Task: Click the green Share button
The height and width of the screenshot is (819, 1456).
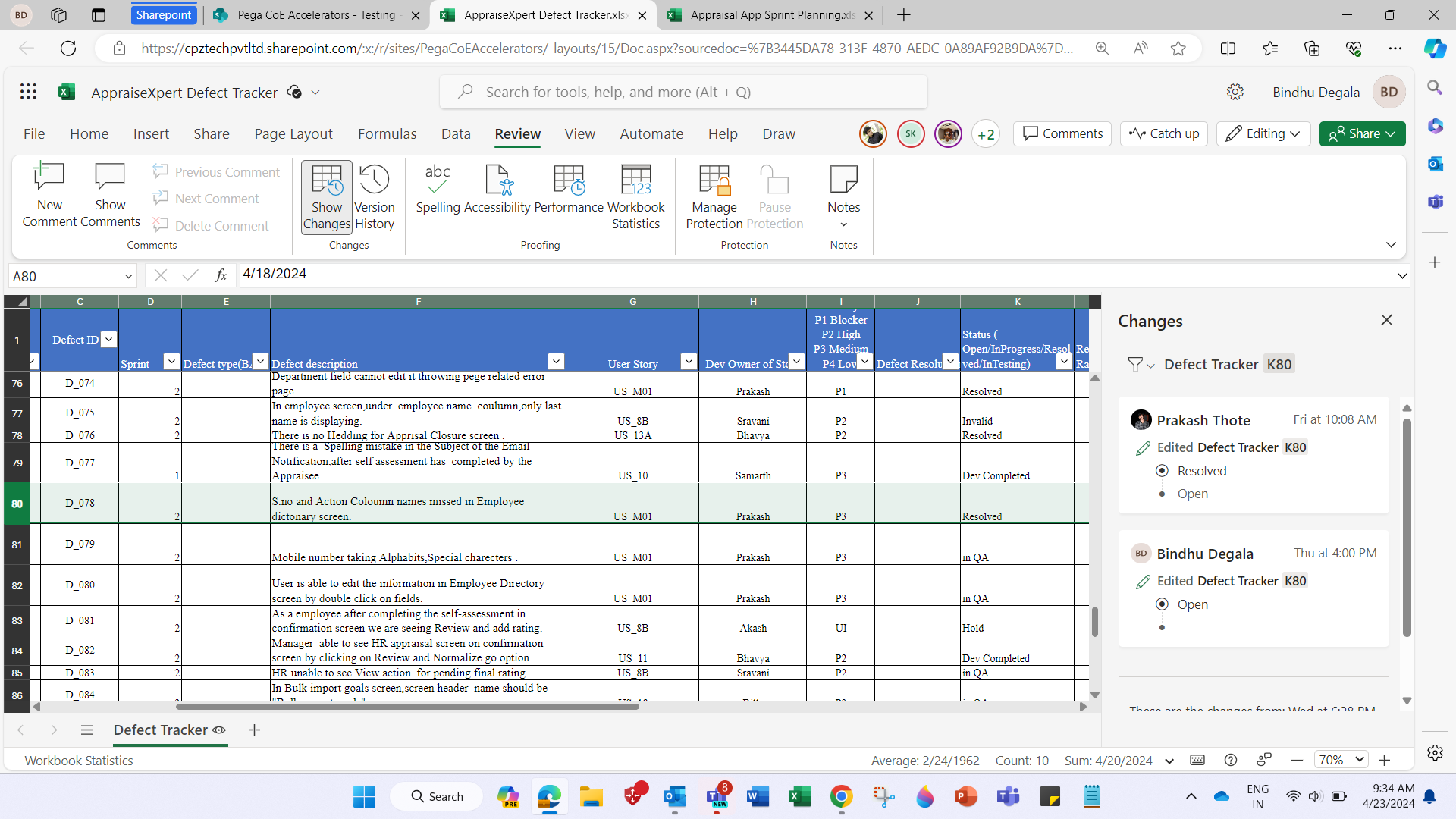Action: 1362,133
